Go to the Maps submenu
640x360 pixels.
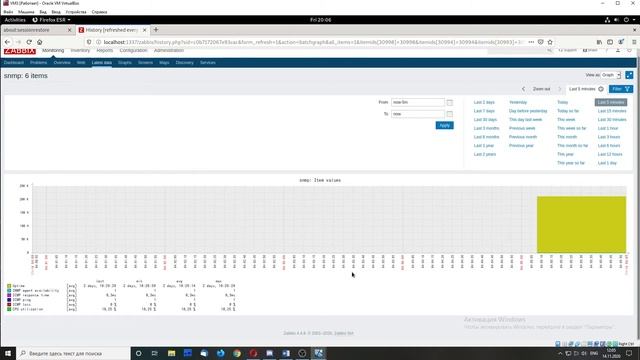[x=164, y=63]
